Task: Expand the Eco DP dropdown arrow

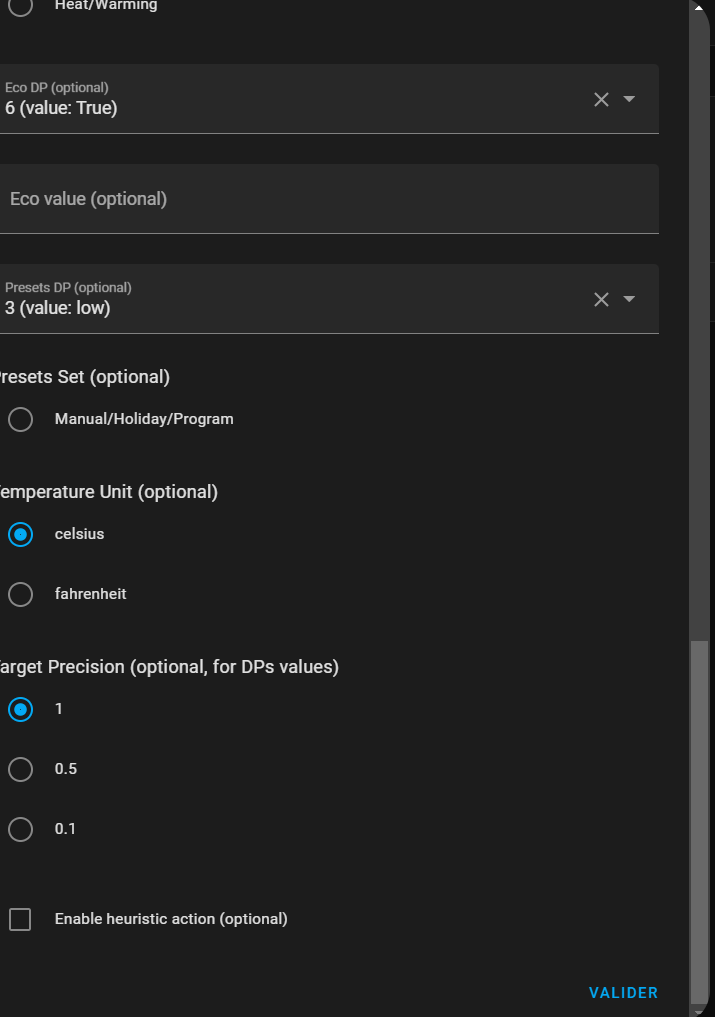Action: pos(629,99)
